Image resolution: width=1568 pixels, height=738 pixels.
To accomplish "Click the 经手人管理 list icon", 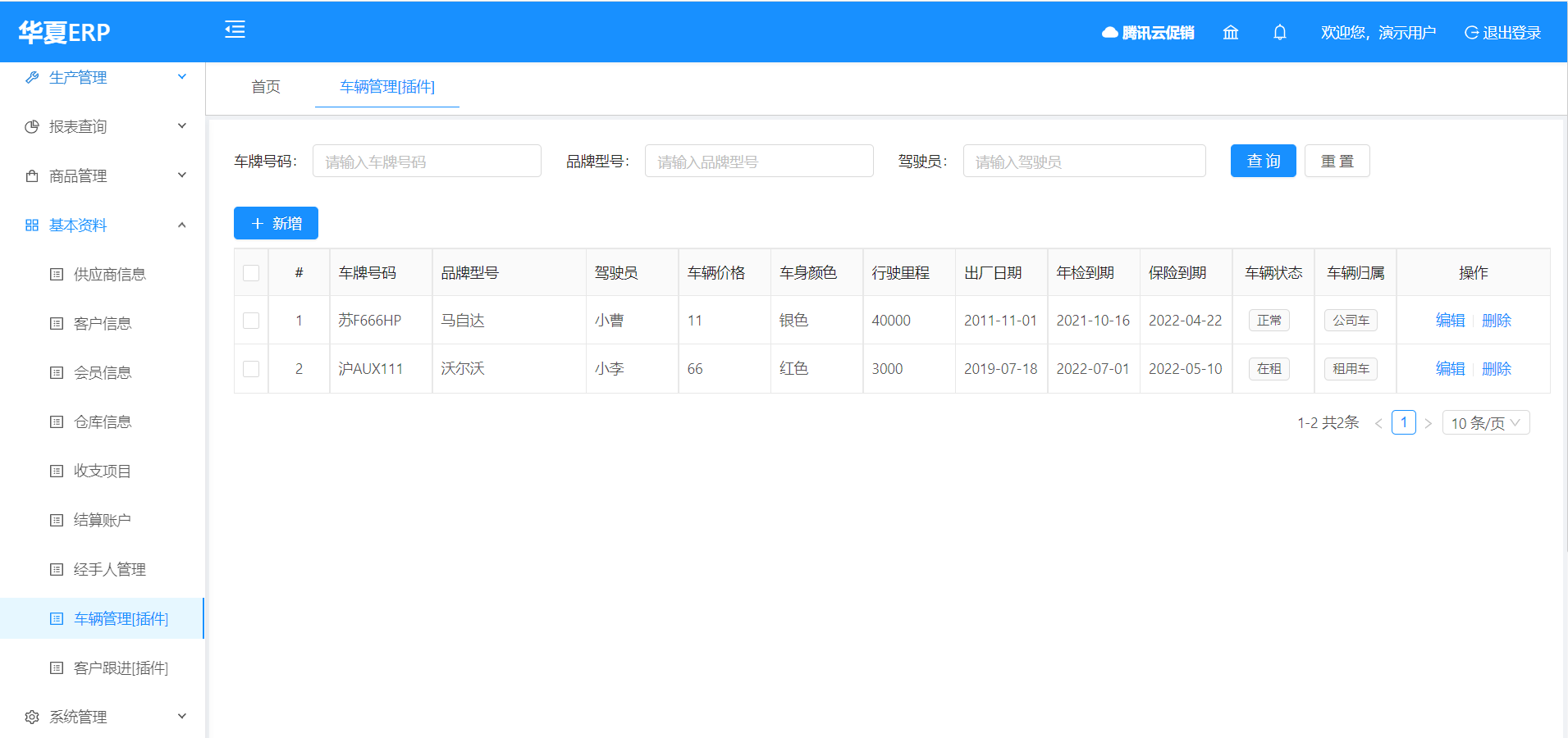I will pos(57,569).
